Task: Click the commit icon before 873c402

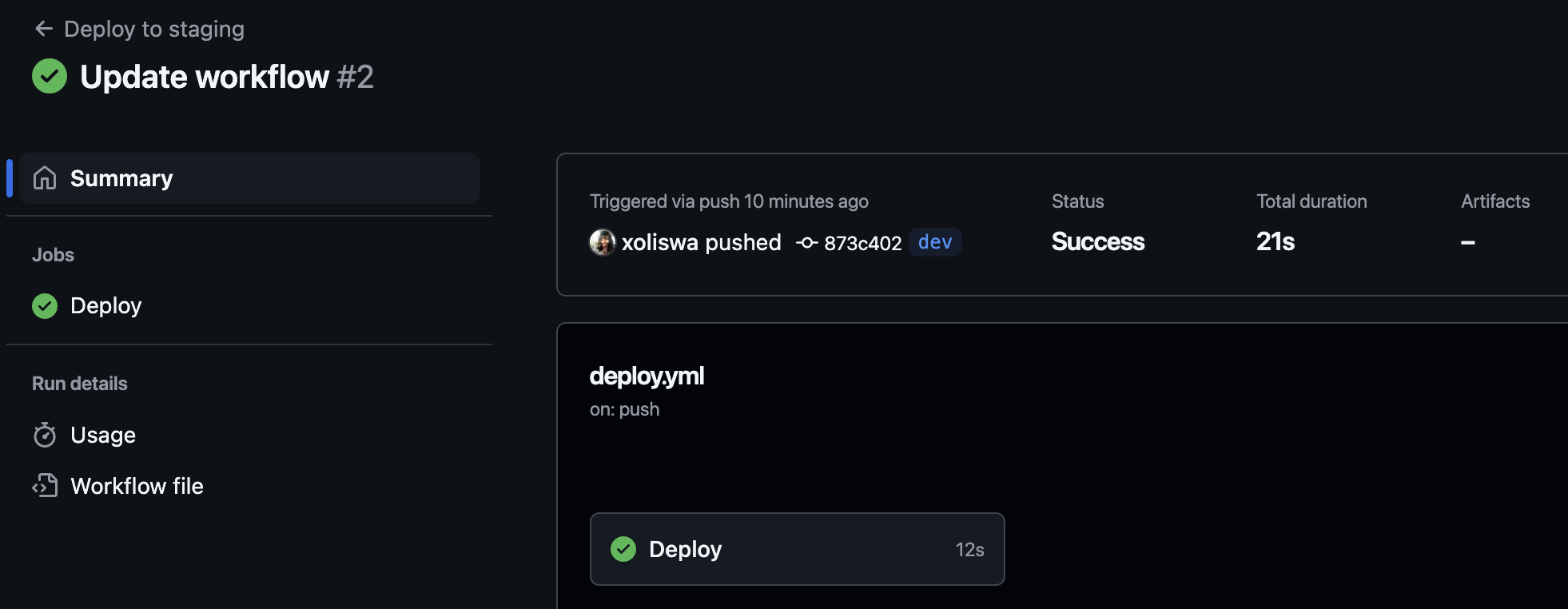Action: click(806, 243)
